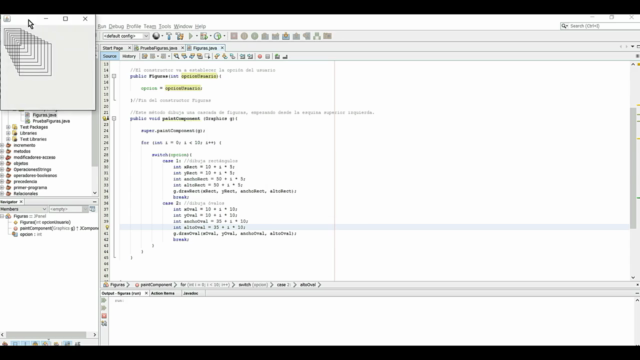
Task: Switch to the Action Items tab
Action: (162, 293)
